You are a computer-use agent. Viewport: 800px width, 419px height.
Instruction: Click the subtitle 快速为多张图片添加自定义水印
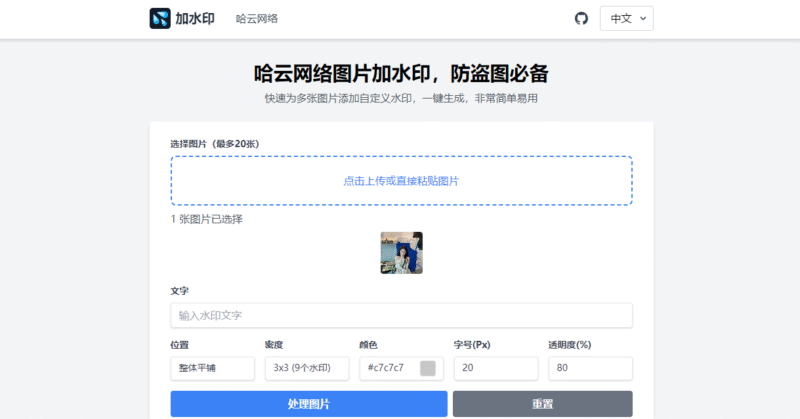pos(402,98)
